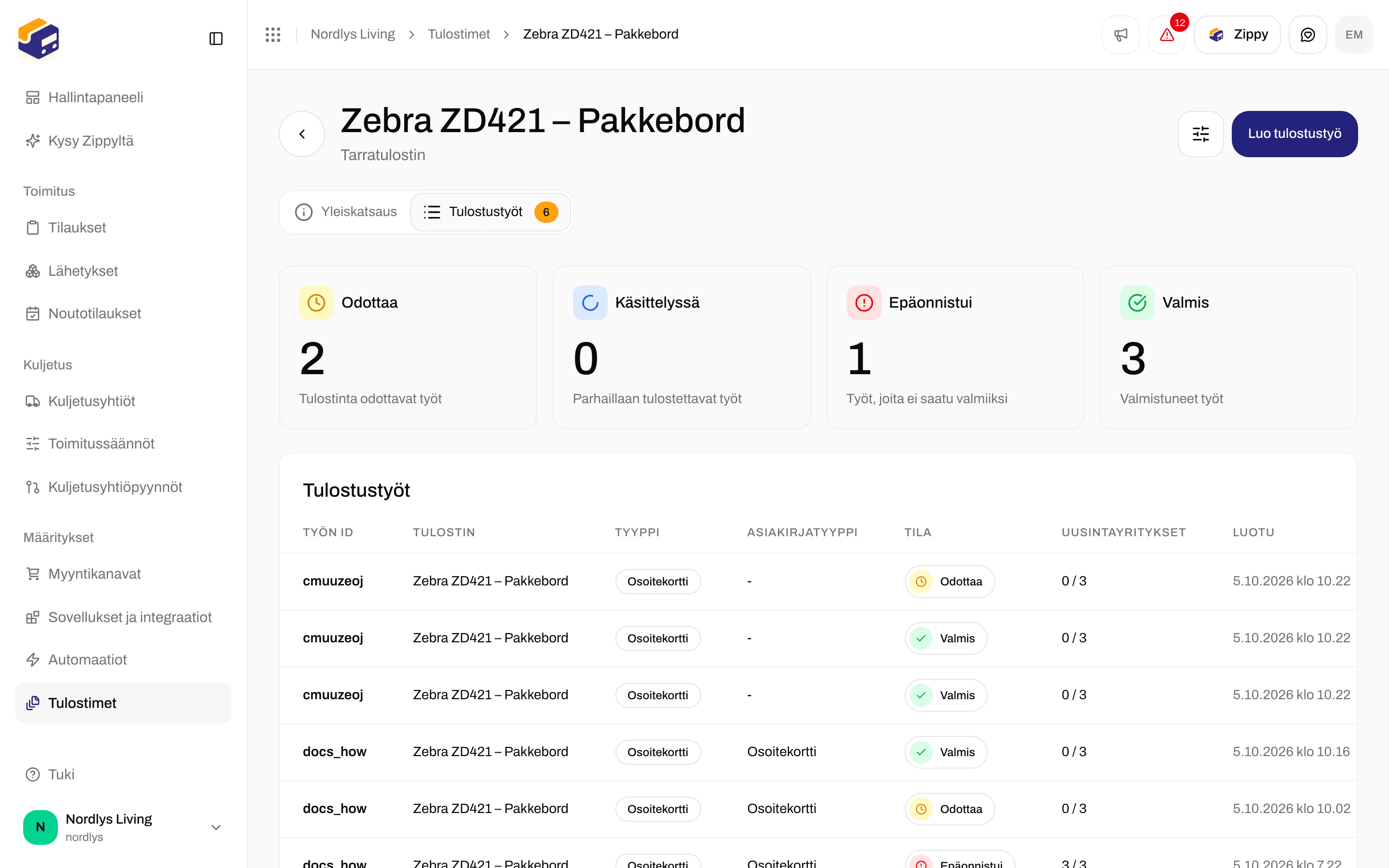
Task: Open Hallintapaneeli in the sidebar
Action: tap(123, 97)
